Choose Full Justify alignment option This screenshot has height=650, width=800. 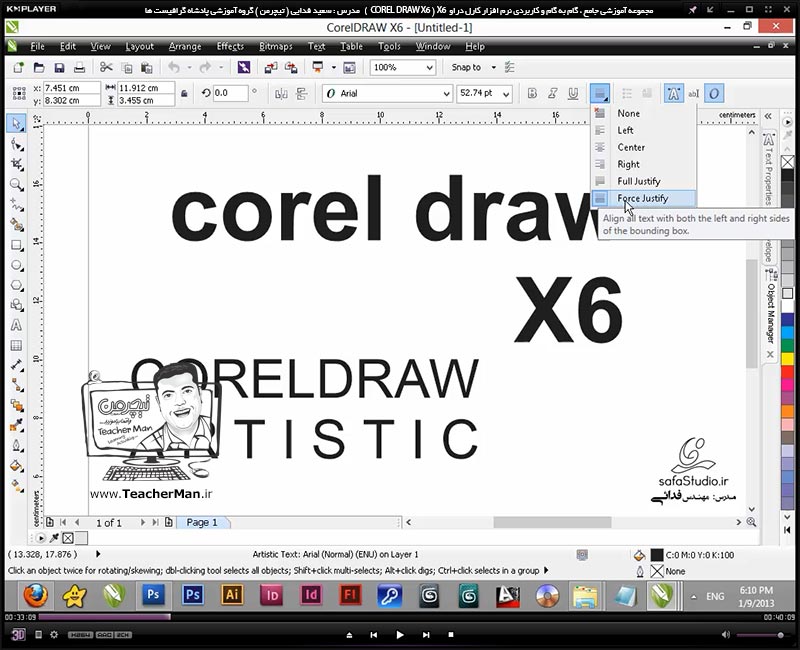pos(643,181)
